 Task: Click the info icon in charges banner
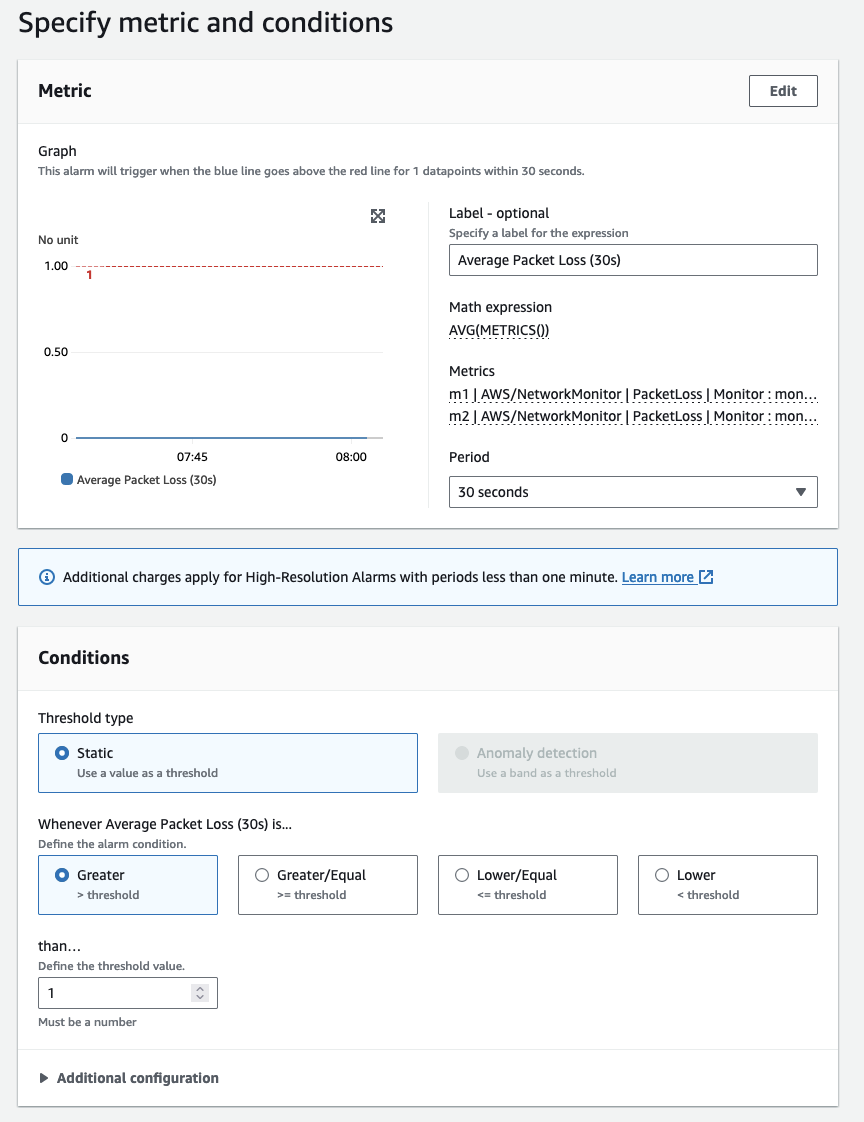(x=46, y=577)
